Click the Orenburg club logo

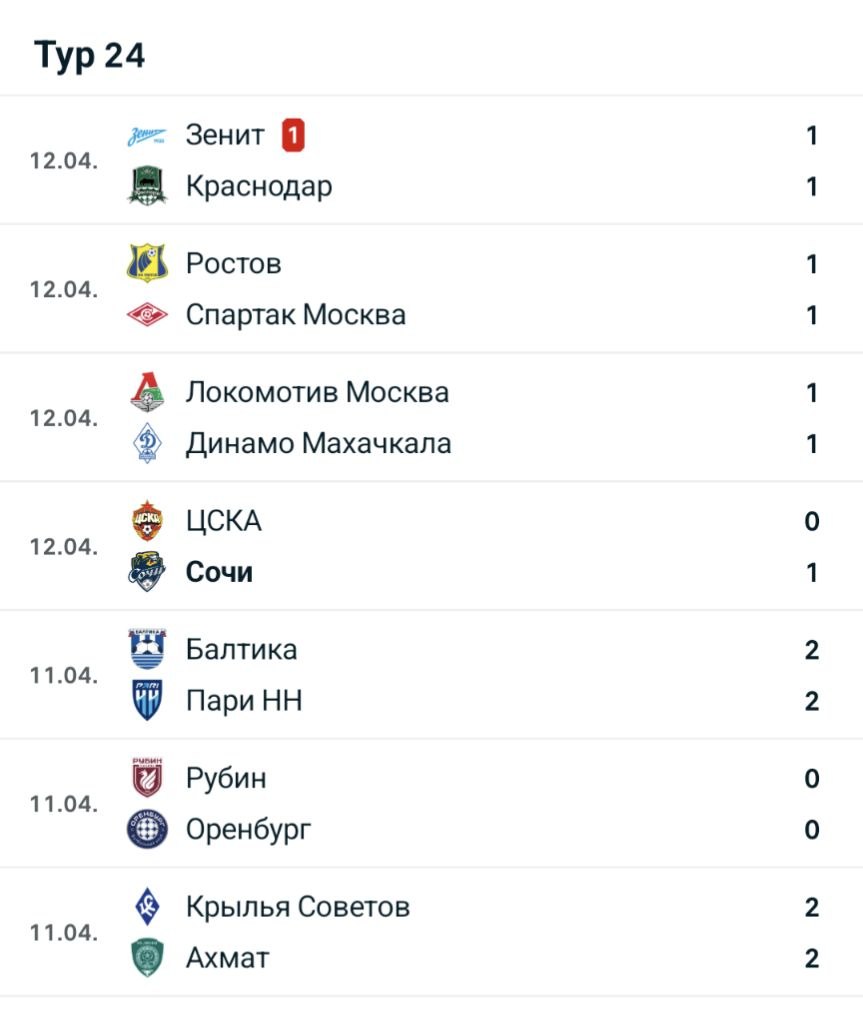(x=147, y=830)
